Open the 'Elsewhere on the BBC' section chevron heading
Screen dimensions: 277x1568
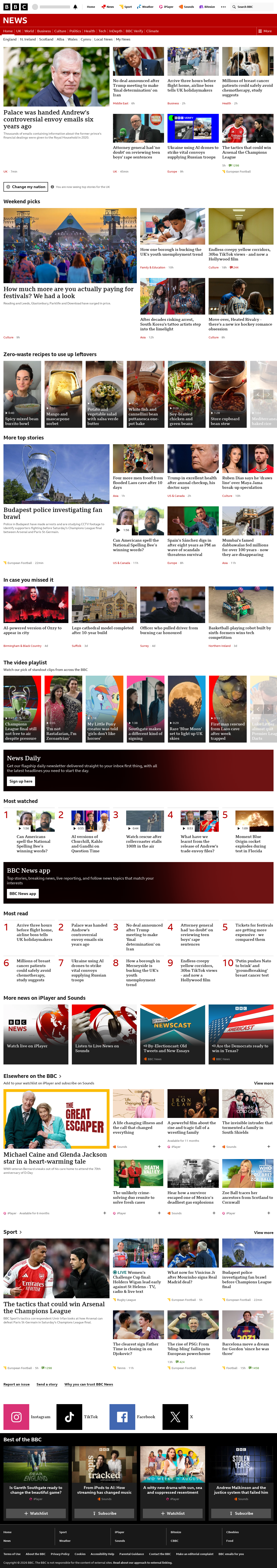click(x=32, y=1076)
